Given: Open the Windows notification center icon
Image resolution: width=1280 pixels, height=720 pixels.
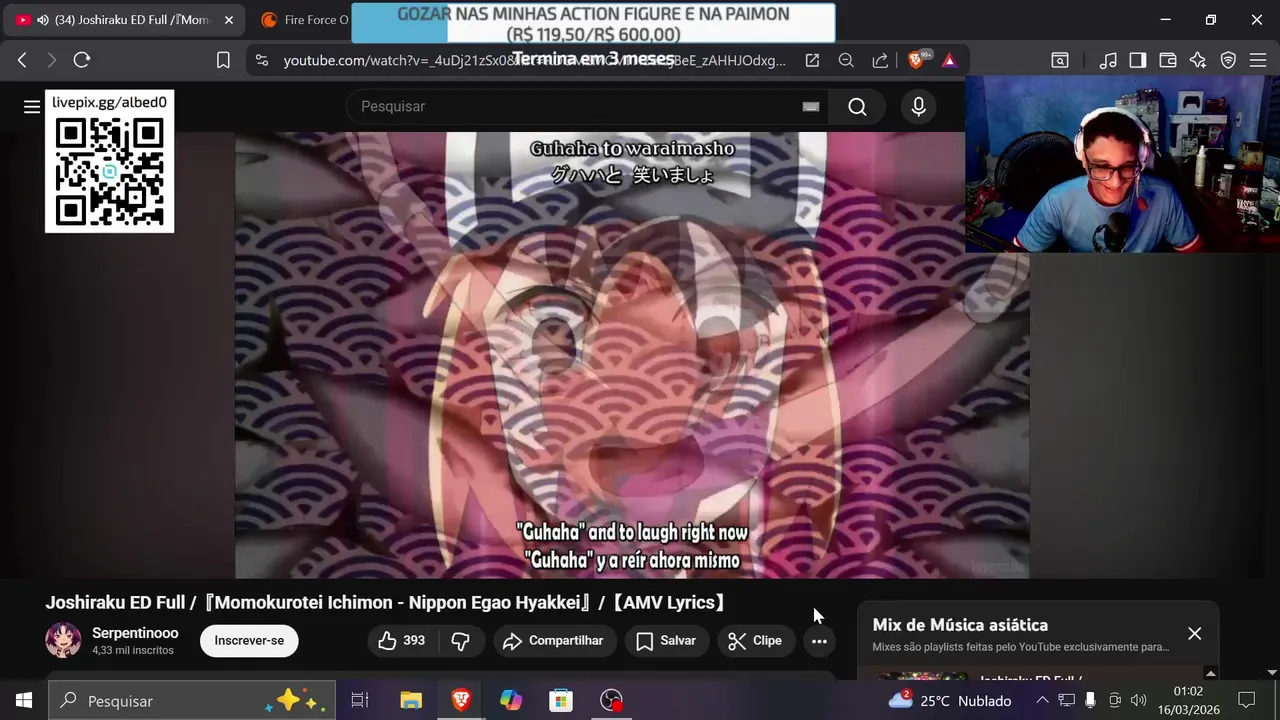Looking at the screenshot, I should pos(1246,700).
